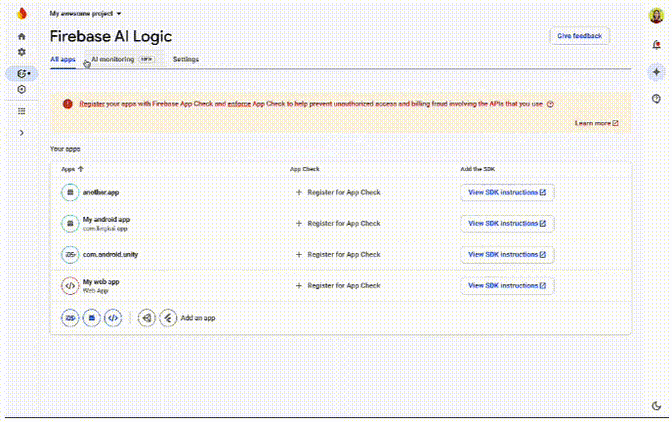
Task: Switch to All apps tab
Action: [x=63, y=60]
